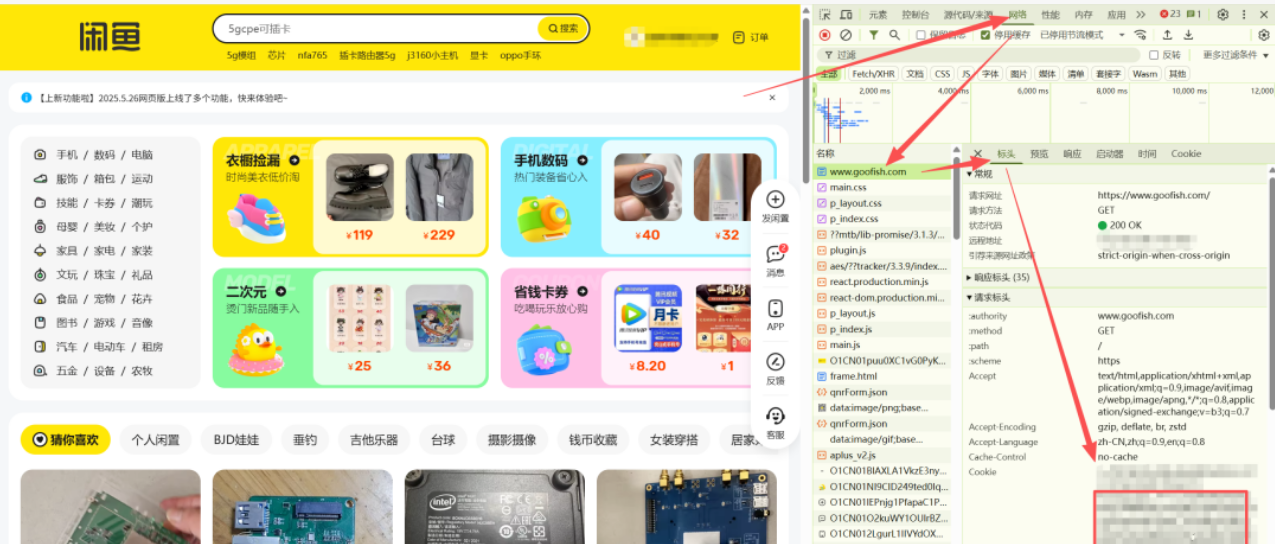Click the import HAR upload icon
The image size is (1275, 544).
point(1167,35)
